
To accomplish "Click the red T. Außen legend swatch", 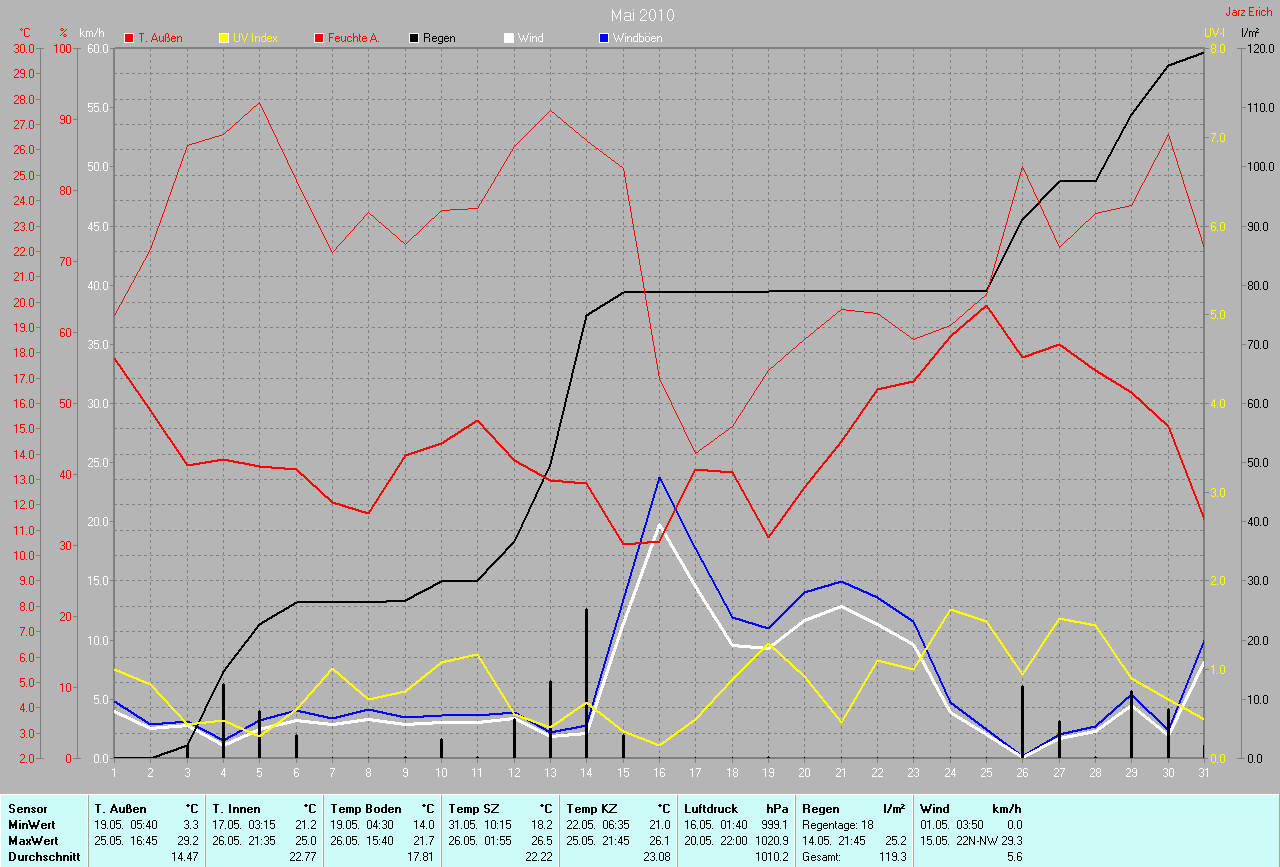I will [129, 38].
